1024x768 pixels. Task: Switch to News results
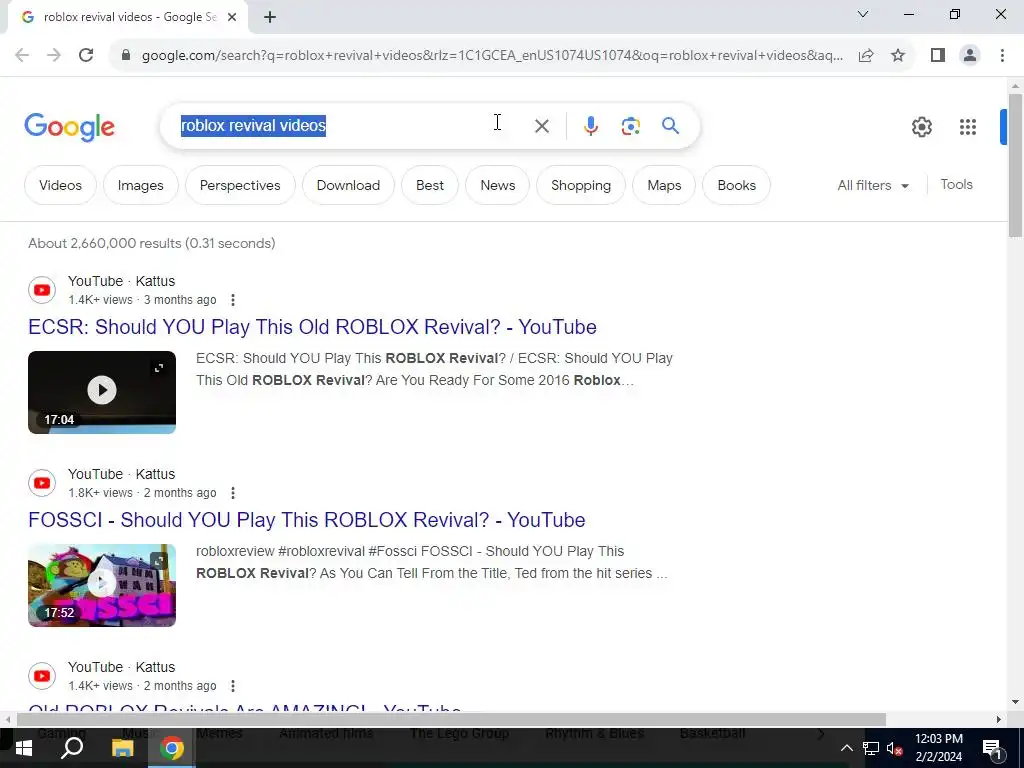point(498,185)
